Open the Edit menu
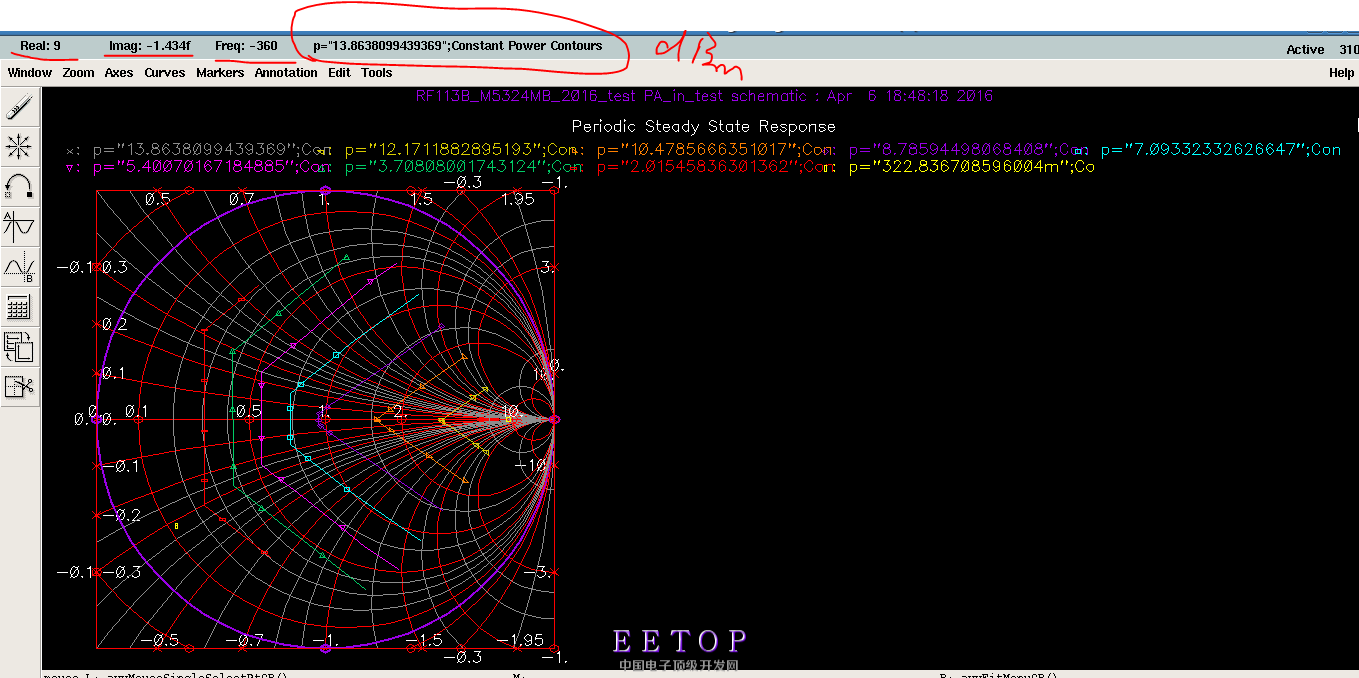The image size is (1359, 678). (x=339, y=73)
